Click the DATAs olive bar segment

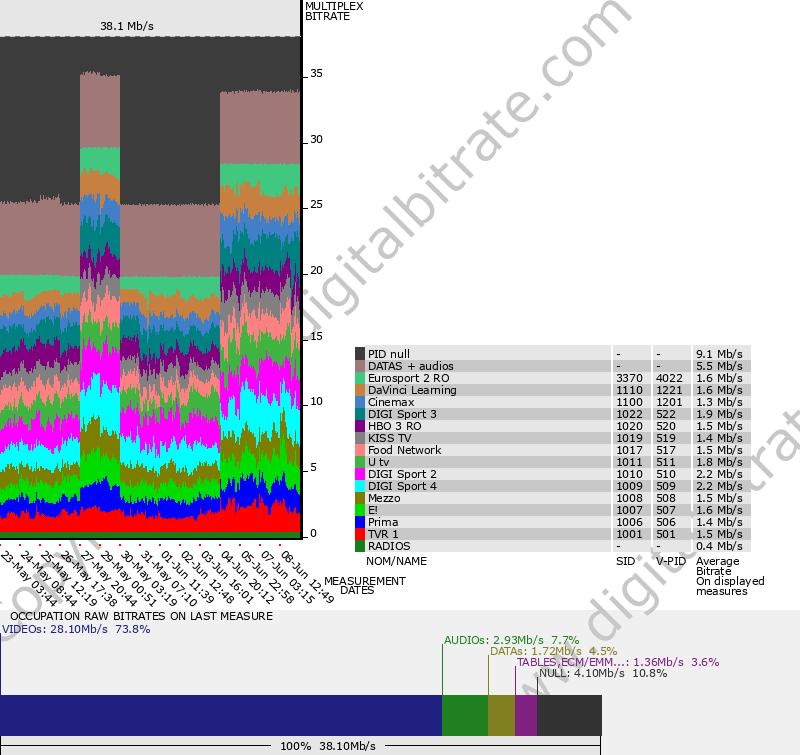point(502,715)
